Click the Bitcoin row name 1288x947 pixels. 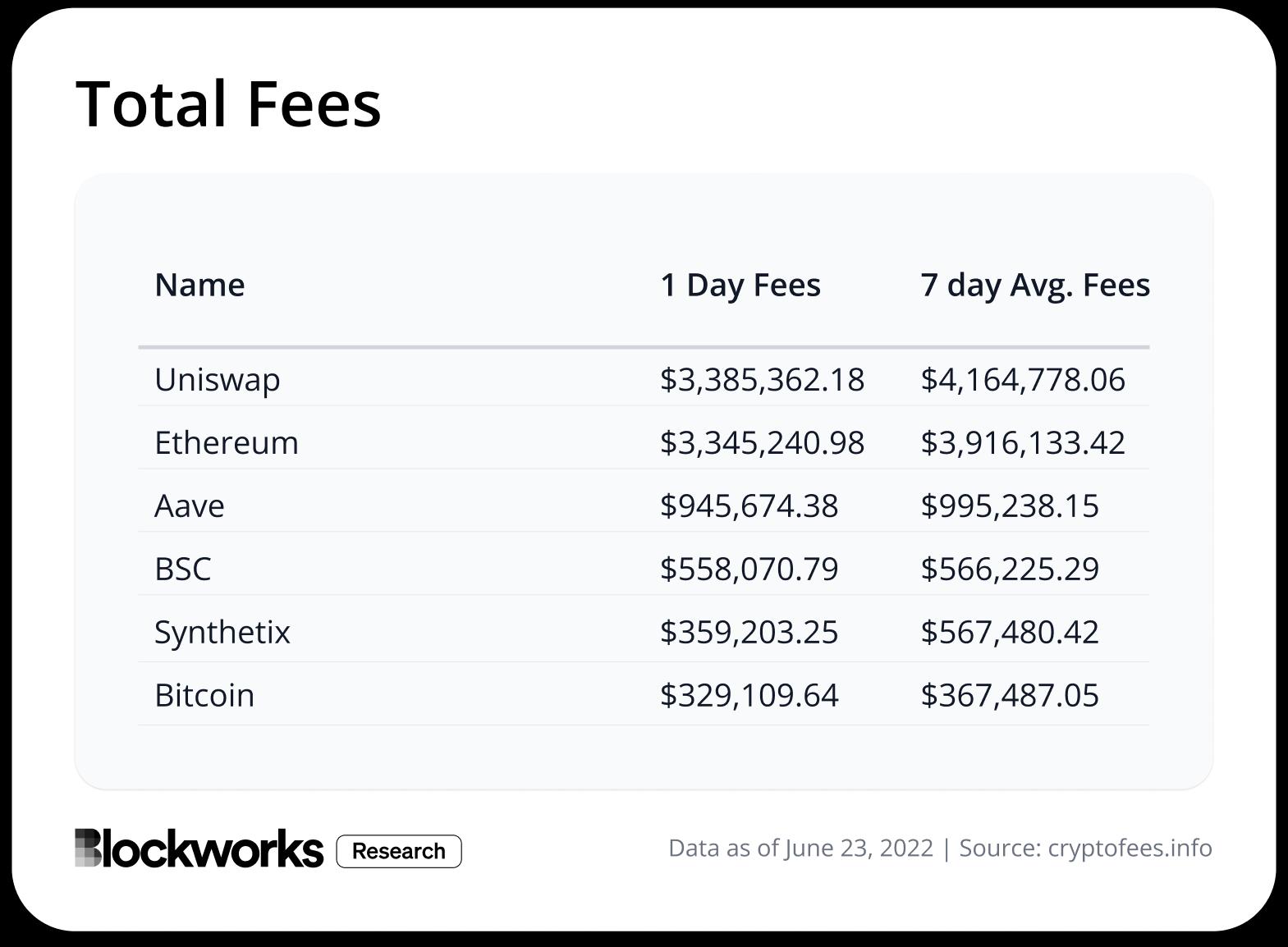click(x=204, y=696)
